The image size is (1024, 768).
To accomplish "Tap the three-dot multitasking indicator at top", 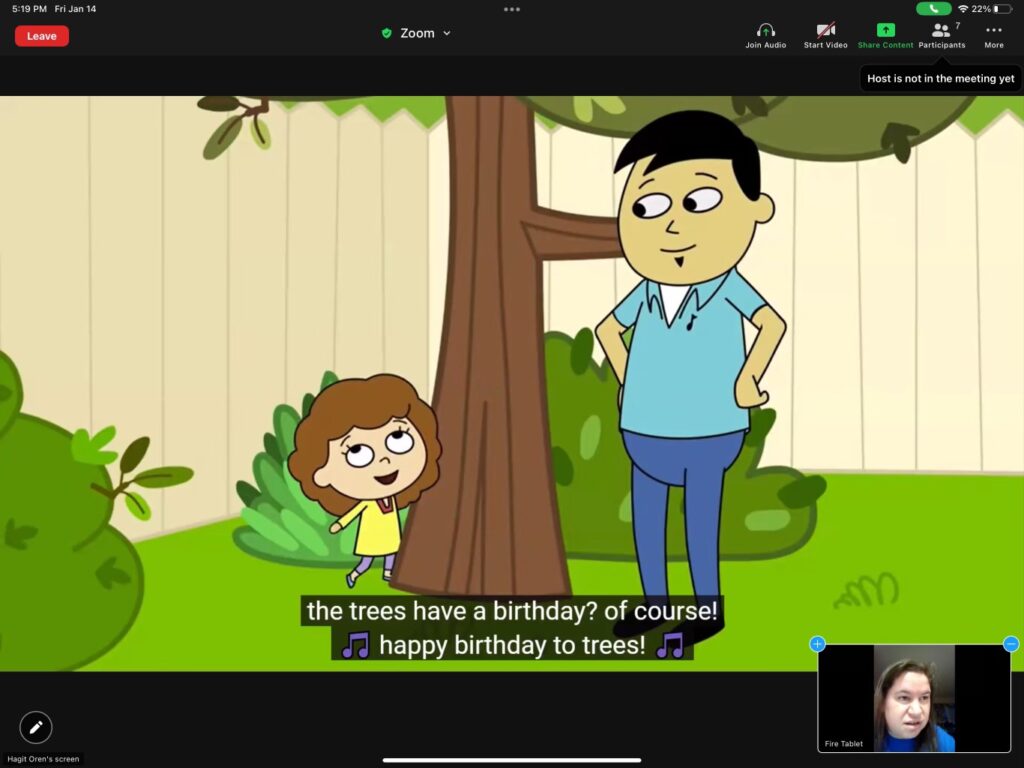I will (512, 9).
